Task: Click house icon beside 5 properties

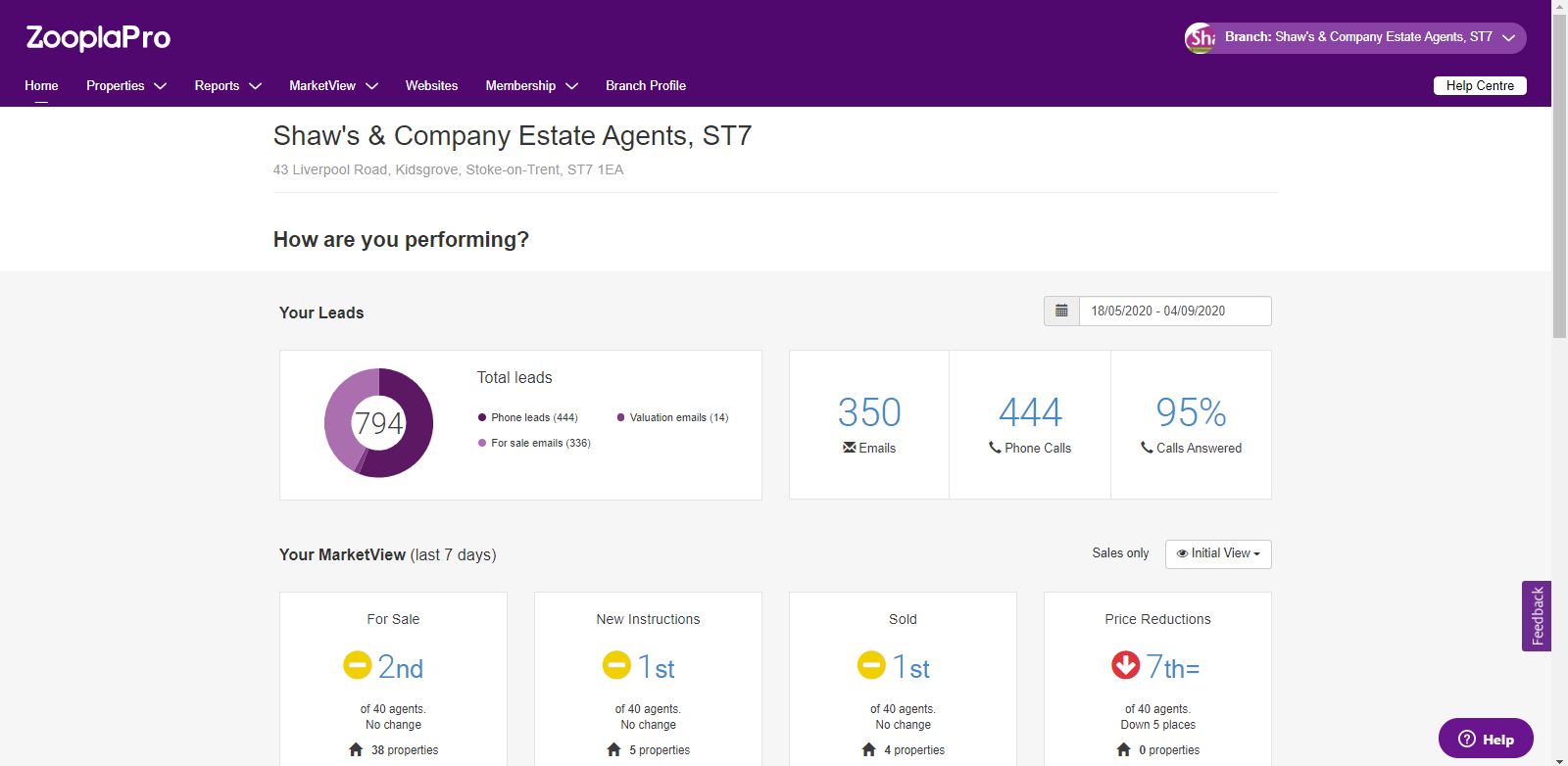Action: pos(613,749)
